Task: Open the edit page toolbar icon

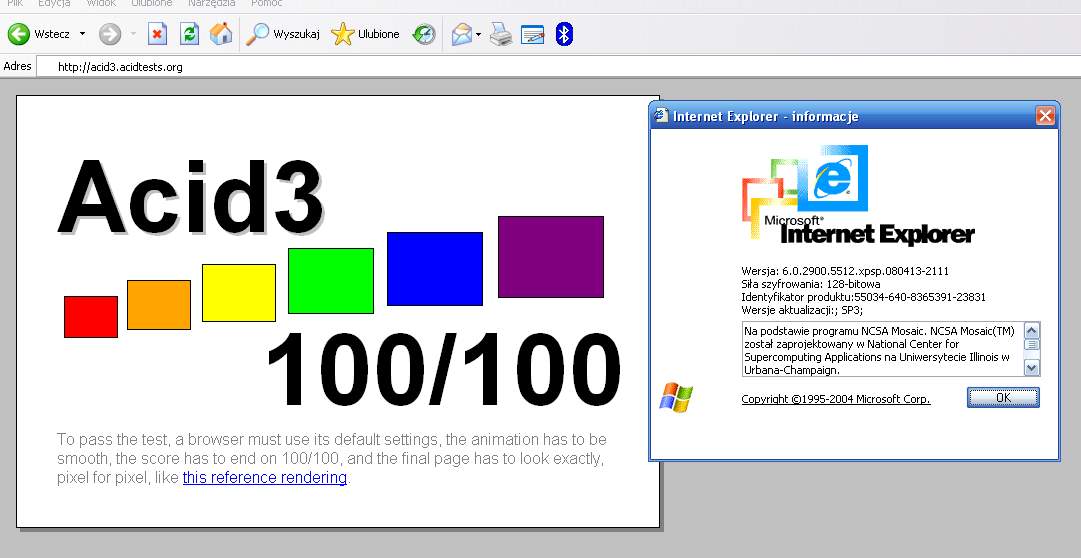Action: coord(532,34)
